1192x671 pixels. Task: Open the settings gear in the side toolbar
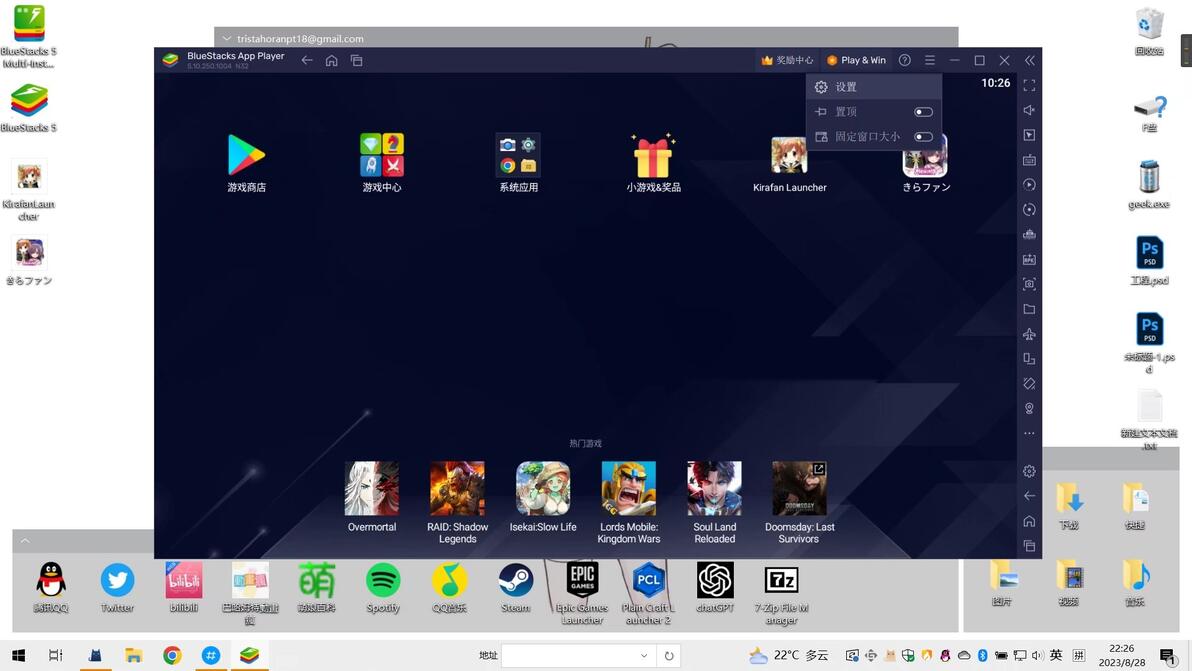pyautogui.click(x=1029, y=471)
